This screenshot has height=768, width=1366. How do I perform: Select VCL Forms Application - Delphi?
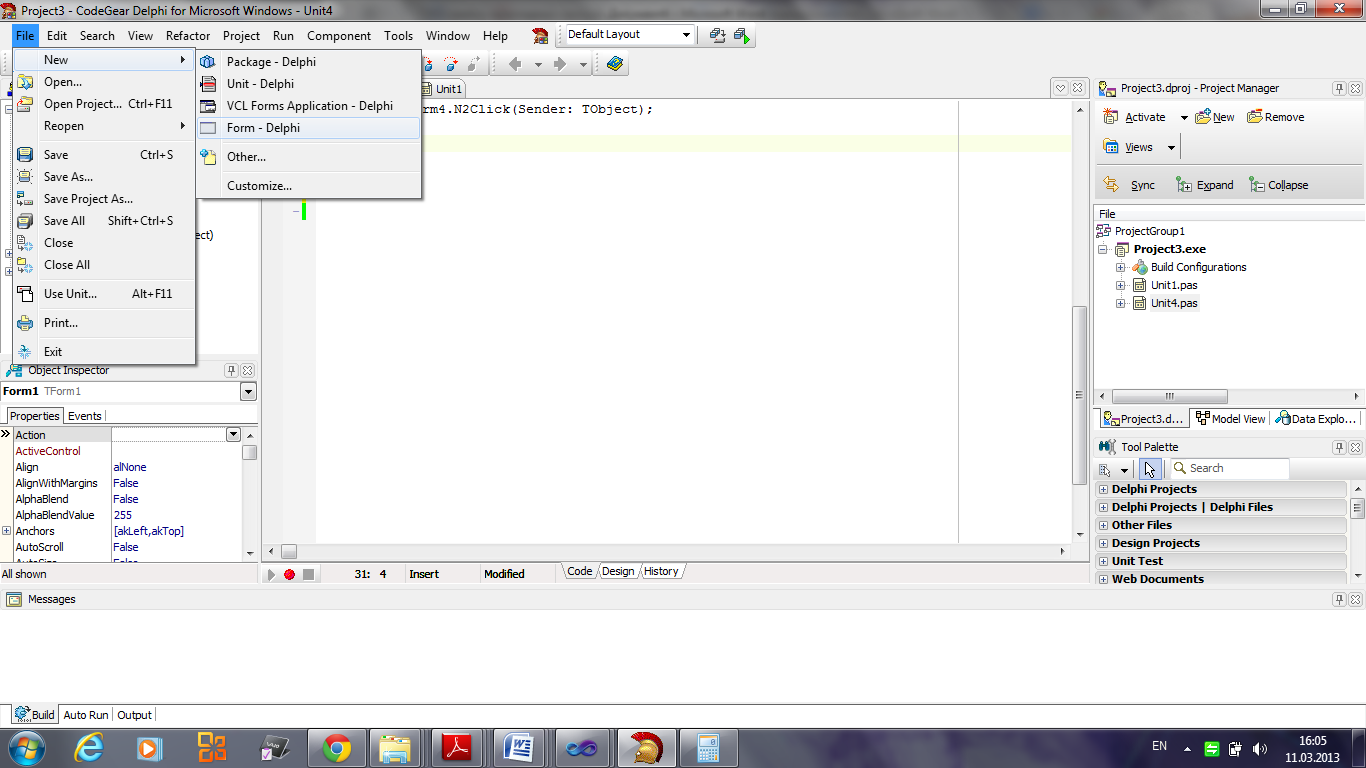coord(308,106)
